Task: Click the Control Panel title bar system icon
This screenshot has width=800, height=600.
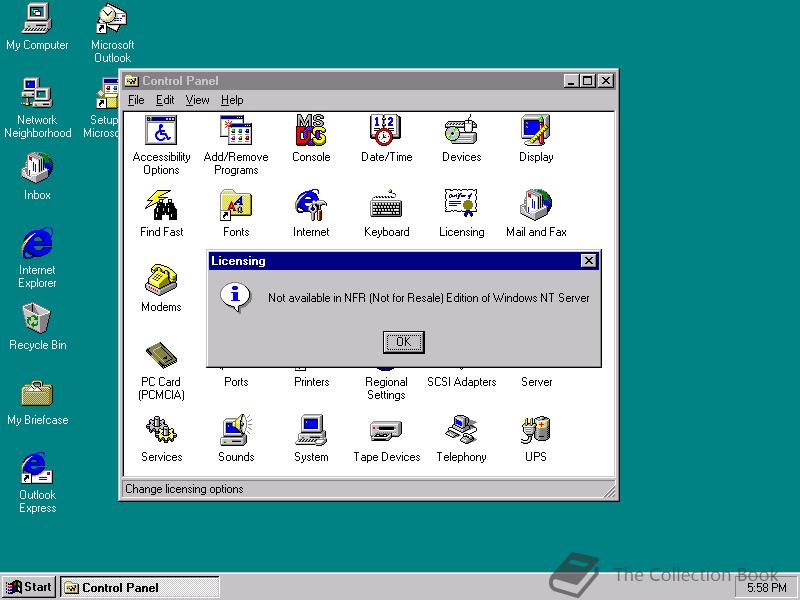Action: [x=132, y=81]
